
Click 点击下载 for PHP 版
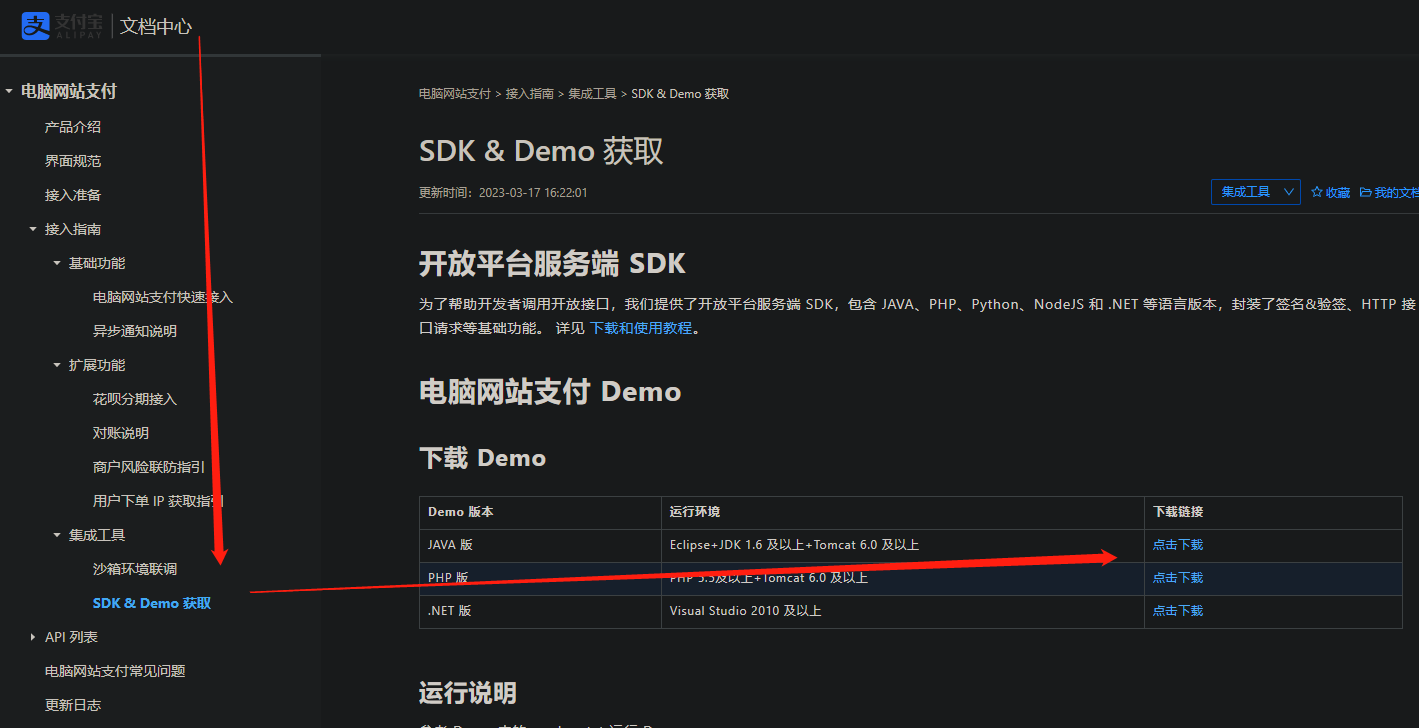tap(1178, 578)
